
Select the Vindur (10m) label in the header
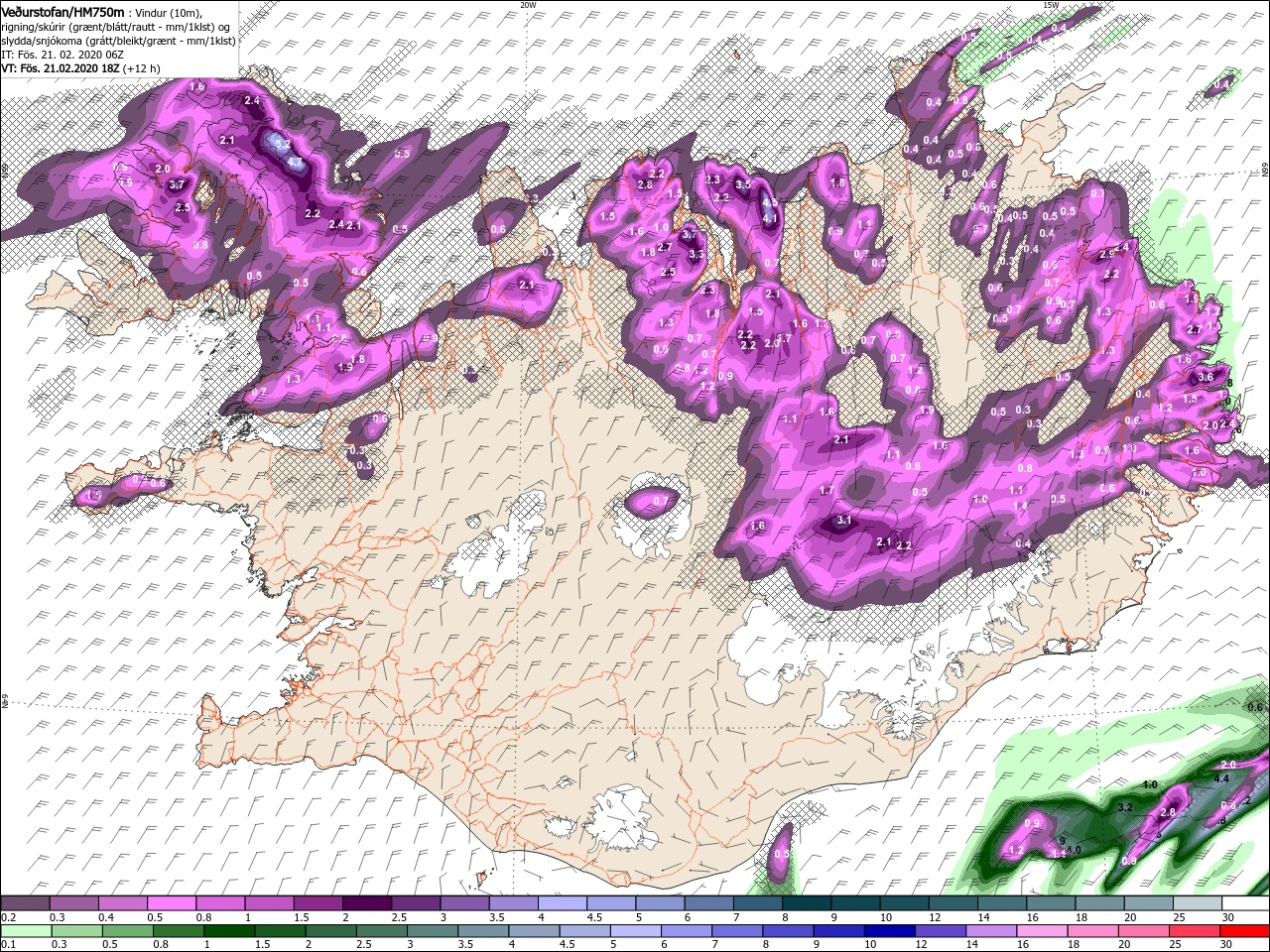pyautogui.click(x=168, y=12)
